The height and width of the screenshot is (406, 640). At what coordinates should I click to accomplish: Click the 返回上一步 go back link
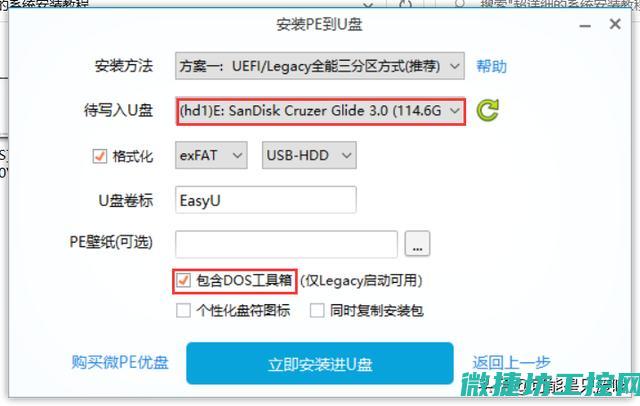tap(511, 362)
